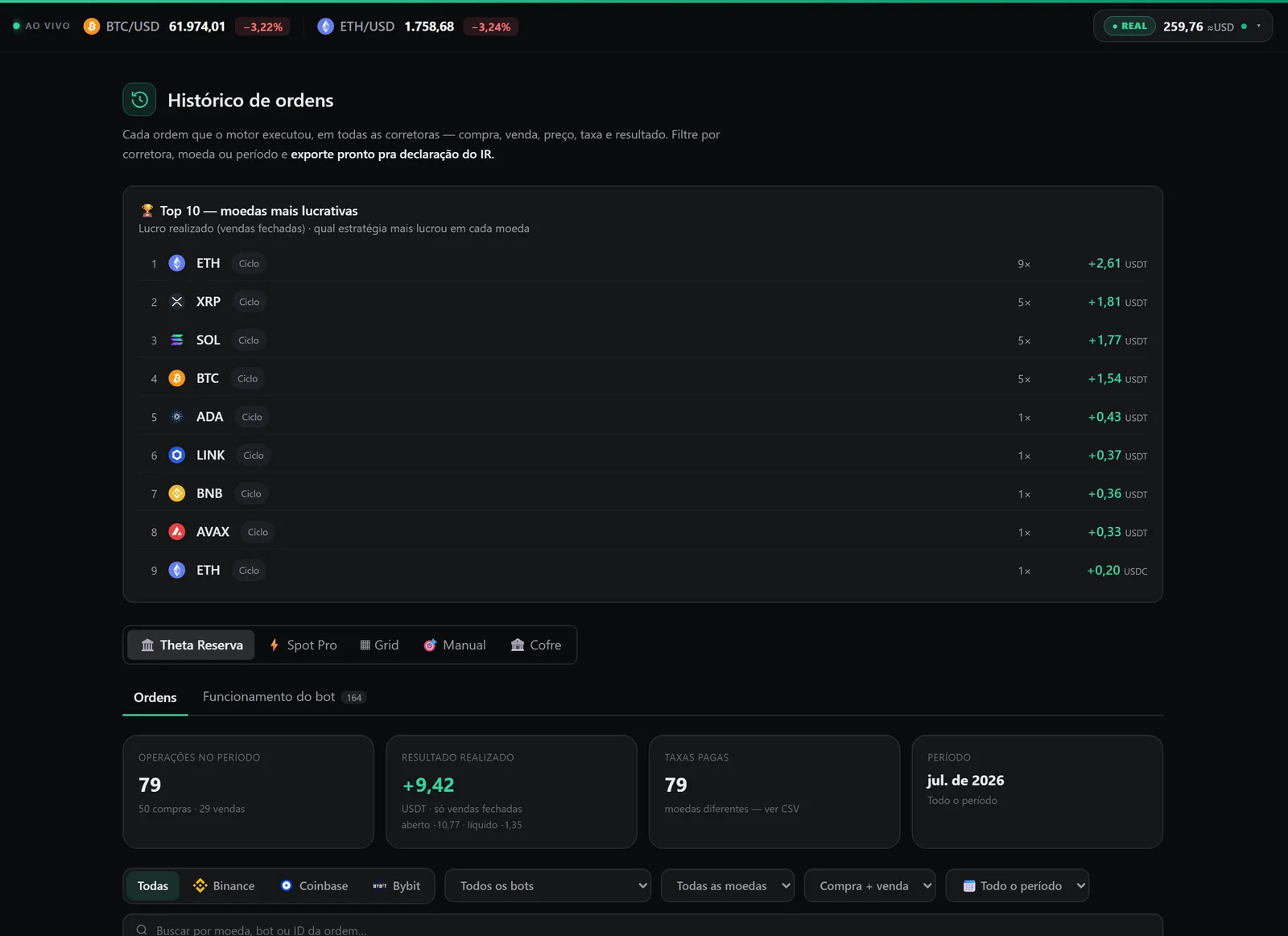Click the BNB coin icon in the ranking
This screenshot has width=1288, height=936.
pos(177,493)
